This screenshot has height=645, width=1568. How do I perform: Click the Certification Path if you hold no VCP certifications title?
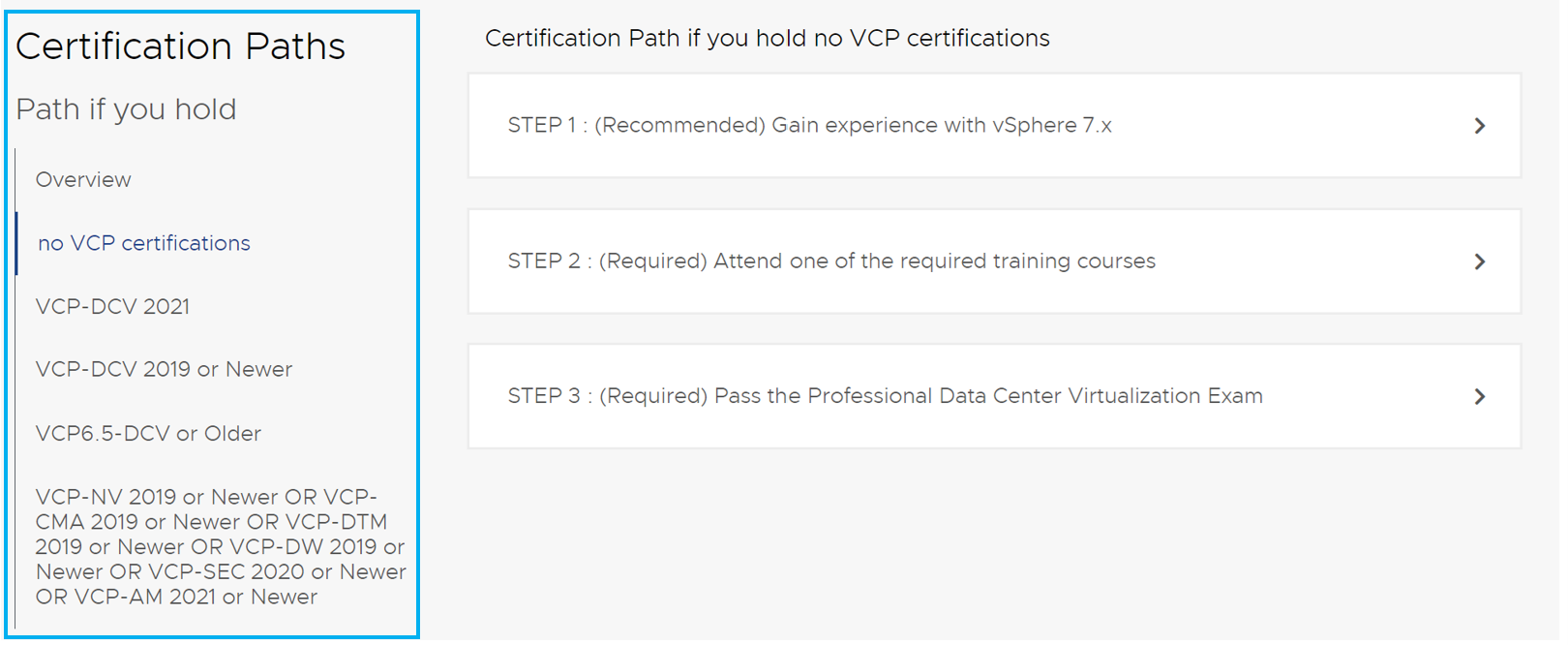(x=767, y=38)
